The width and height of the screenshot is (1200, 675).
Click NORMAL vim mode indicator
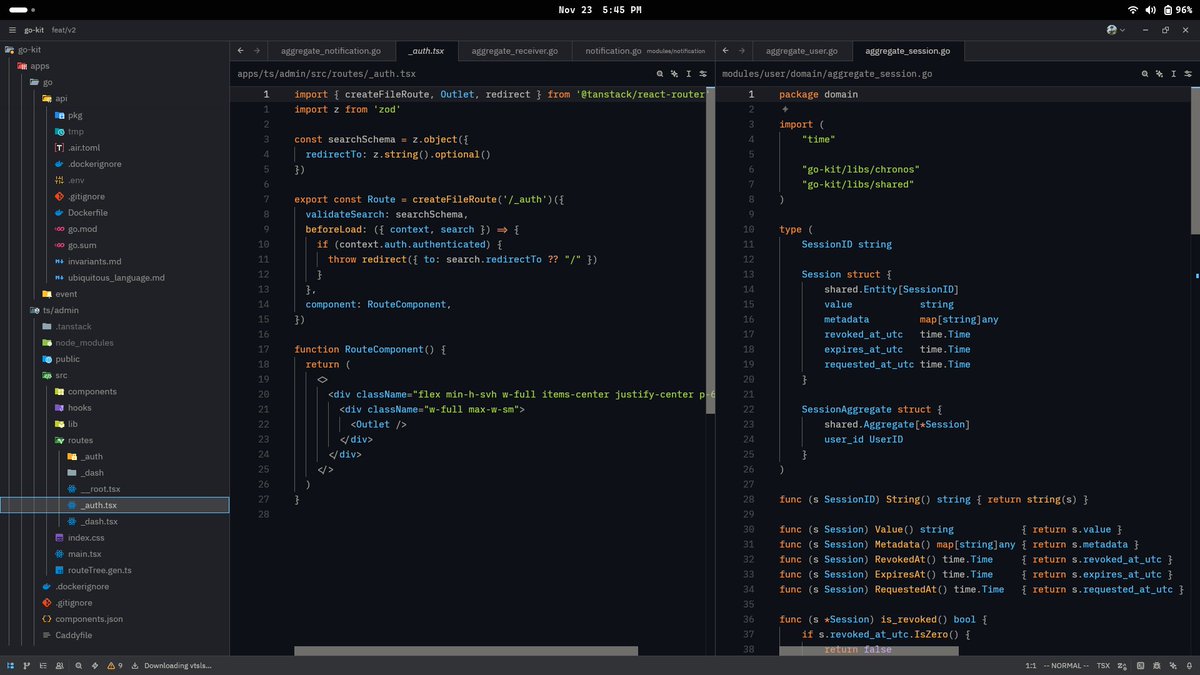[x=1066, y=665]
